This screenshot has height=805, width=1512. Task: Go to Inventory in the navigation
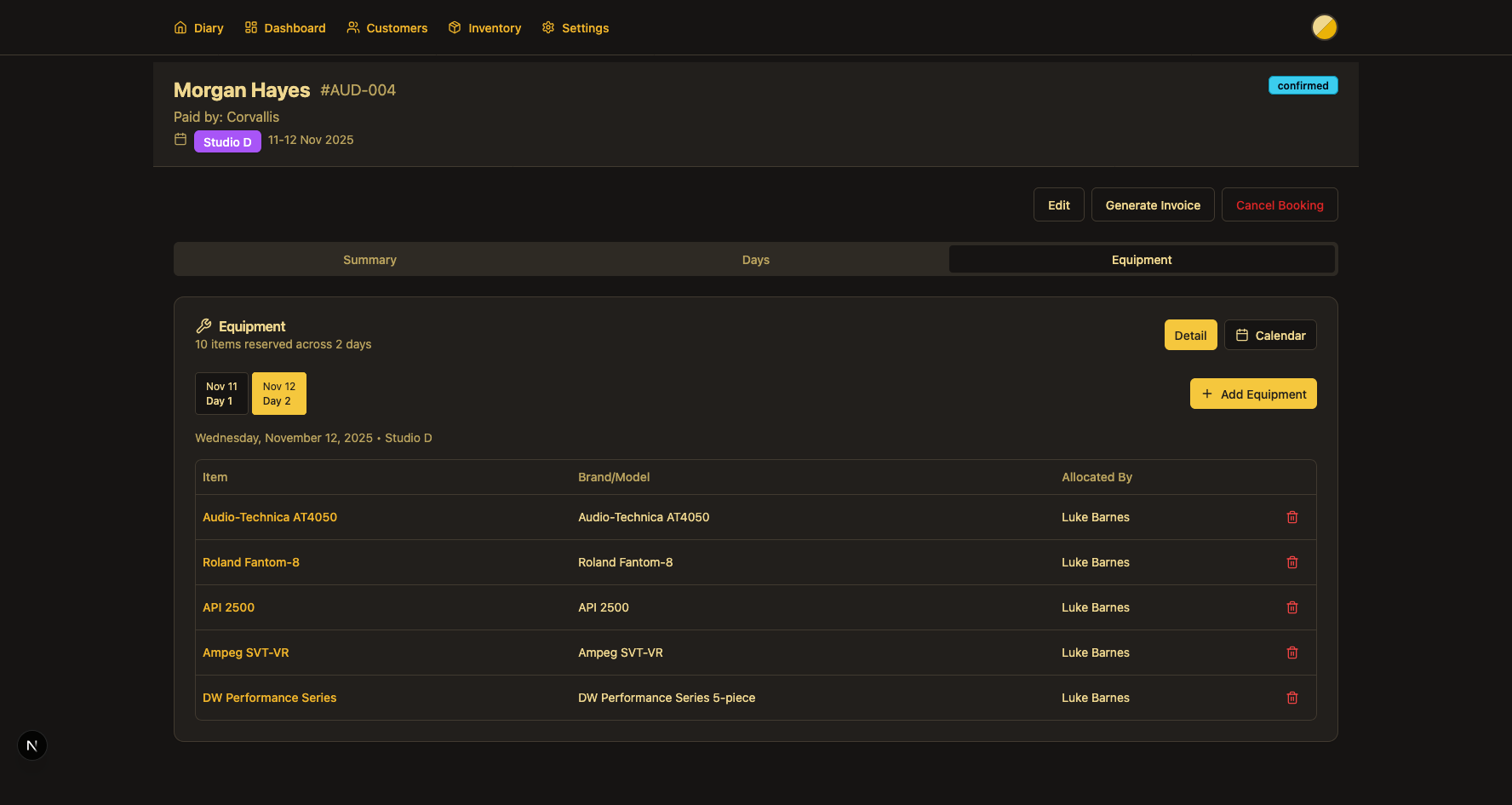484,28
